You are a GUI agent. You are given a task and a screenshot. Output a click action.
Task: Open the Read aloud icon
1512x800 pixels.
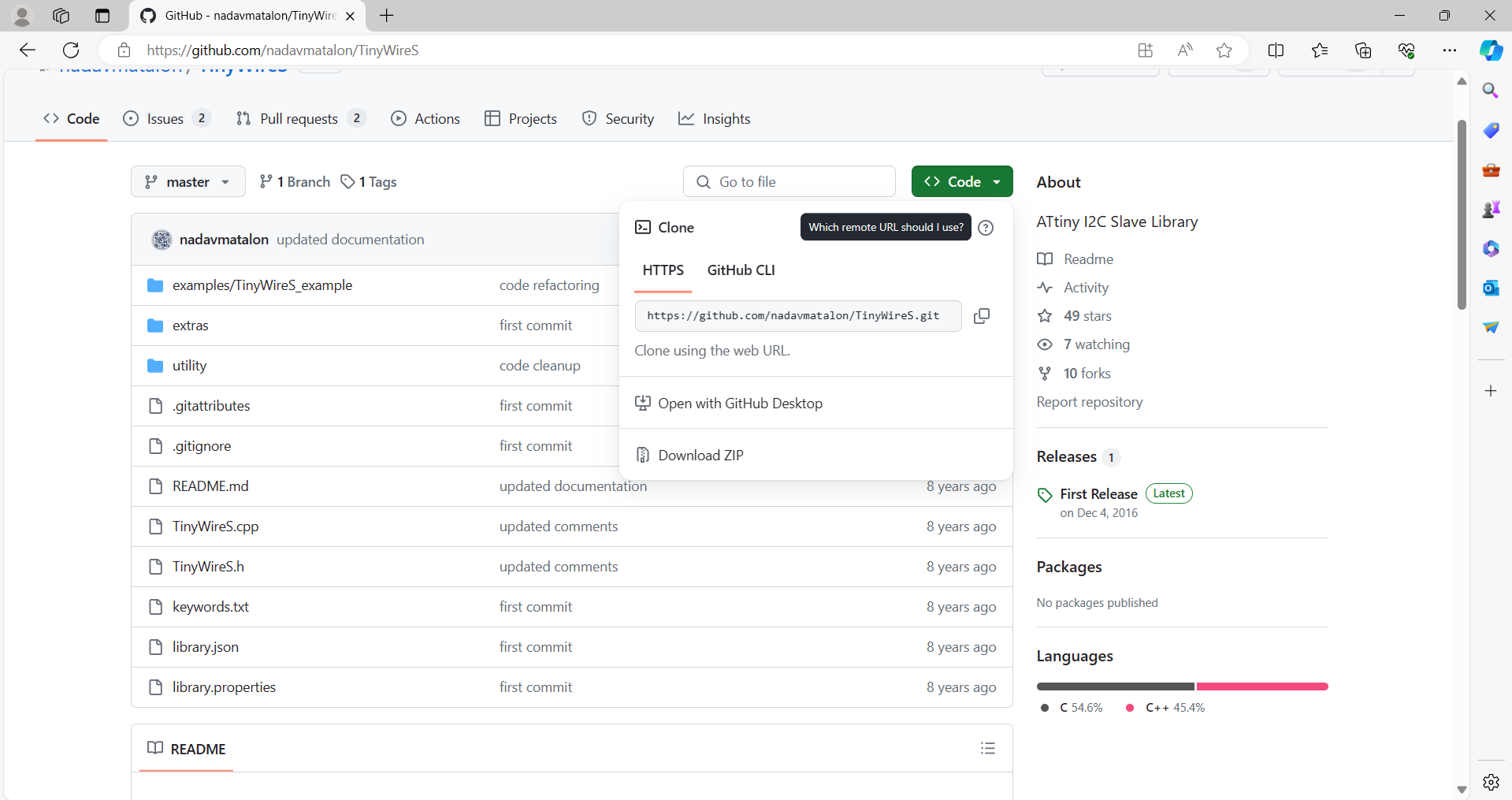(1184, 50)
